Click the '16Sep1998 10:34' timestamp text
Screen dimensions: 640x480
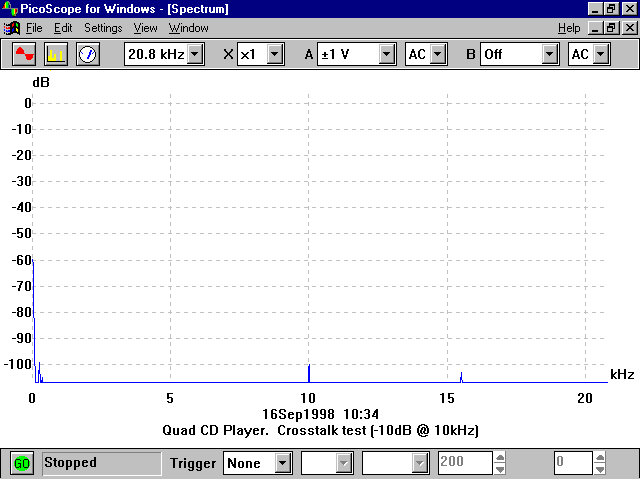[320, 414]
